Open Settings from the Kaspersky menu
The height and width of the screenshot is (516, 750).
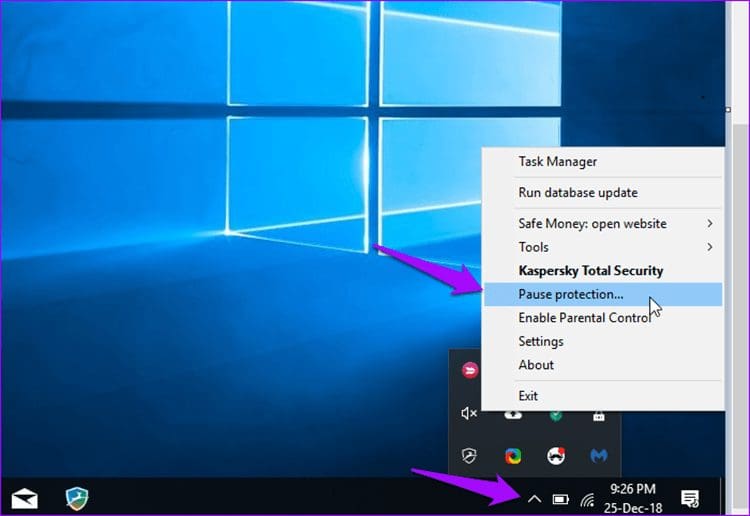click(x=603, y=341)
